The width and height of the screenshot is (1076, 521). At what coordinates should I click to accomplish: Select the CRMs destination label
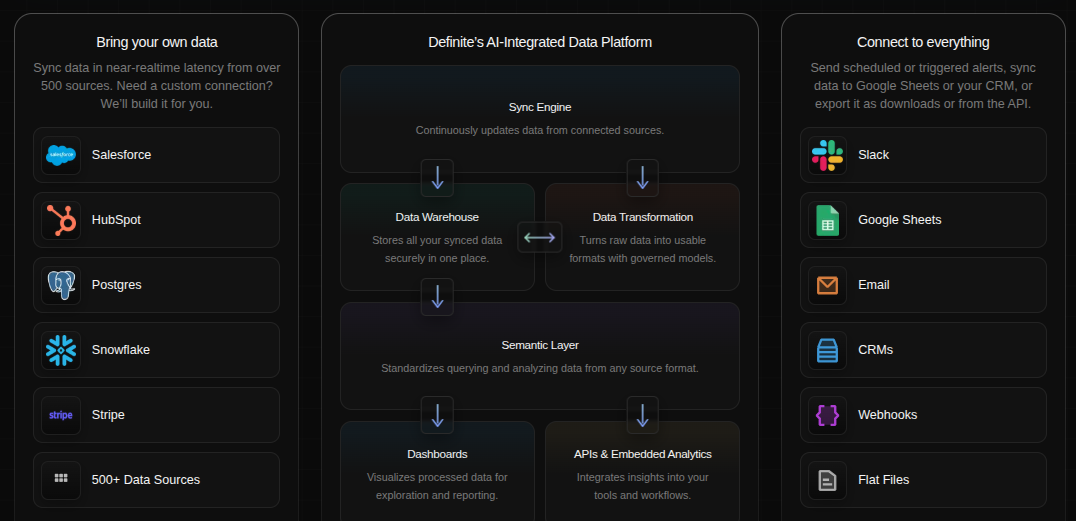tap(876, 350)
